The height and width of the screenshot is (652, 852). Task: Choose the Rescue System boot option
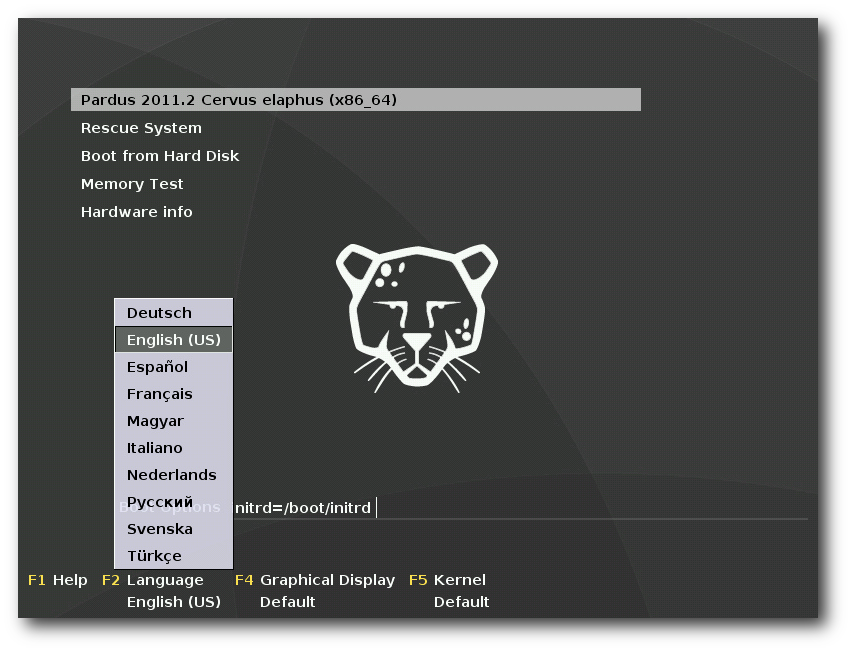(141, 128)
